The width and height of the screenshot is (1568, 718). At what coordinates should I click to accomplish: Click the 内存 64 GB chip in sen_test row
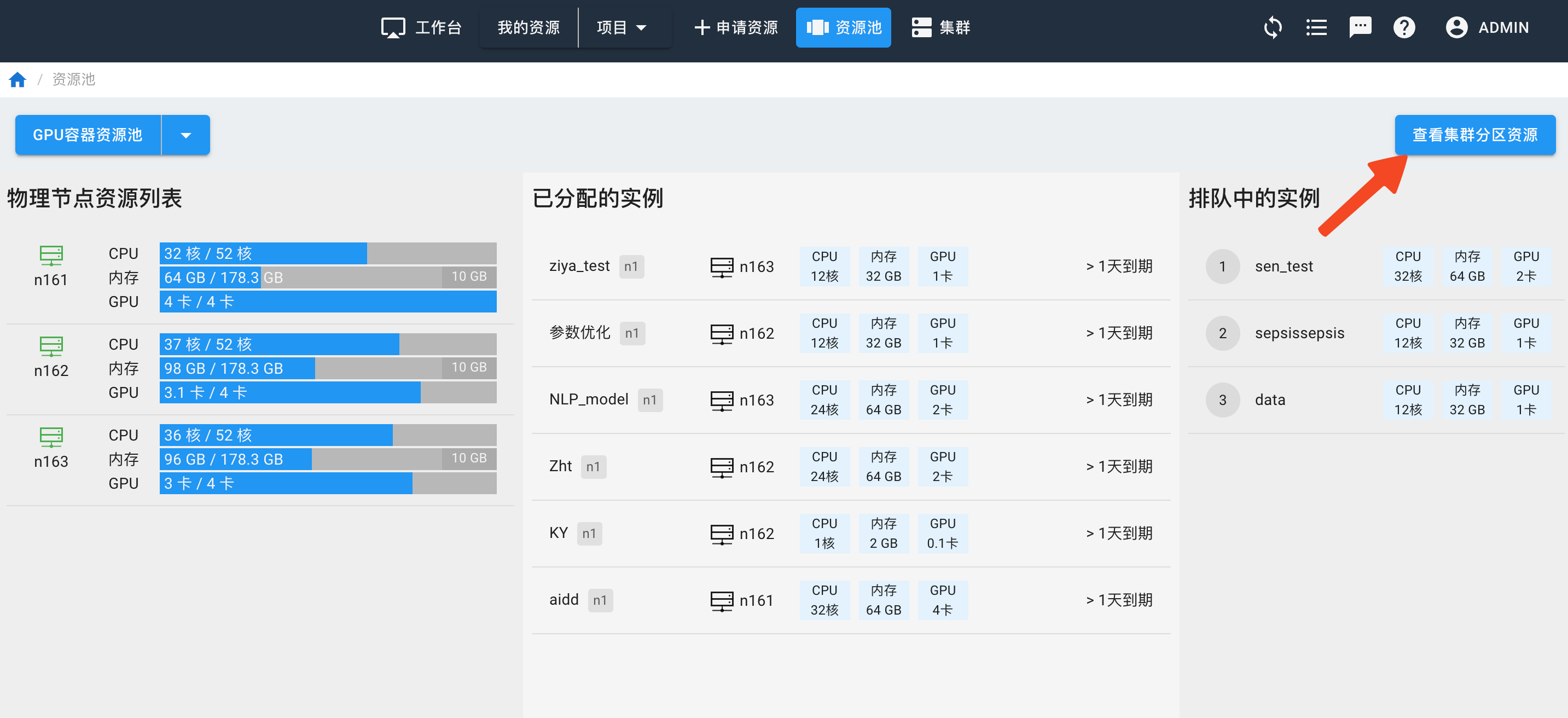(1467, 267)
